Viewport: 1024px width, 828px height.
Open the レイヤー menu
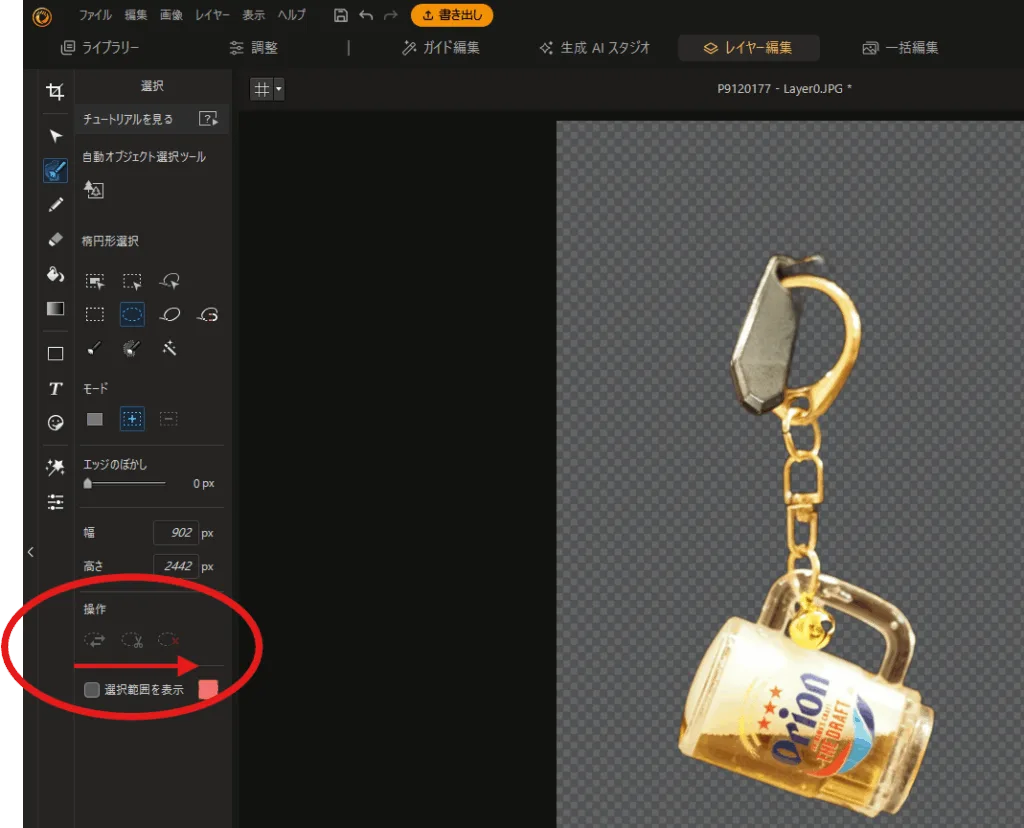(212, 15)
